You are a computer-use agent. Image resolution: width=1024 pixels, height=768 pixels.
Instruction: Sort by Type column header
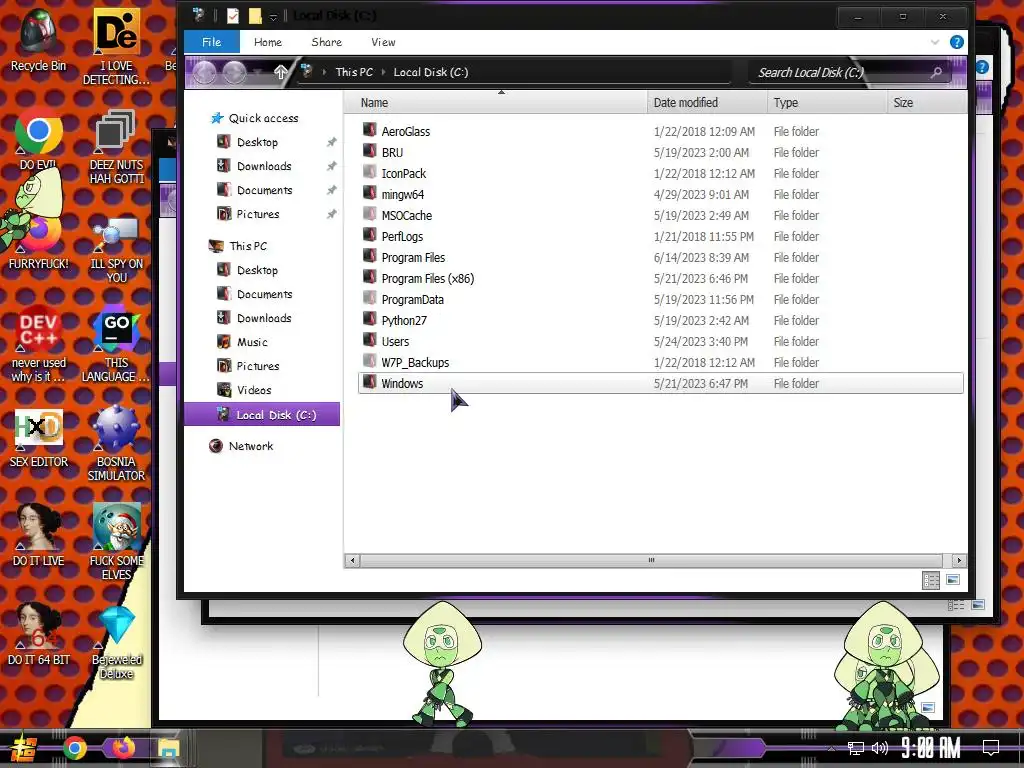[x=827, y=103]
